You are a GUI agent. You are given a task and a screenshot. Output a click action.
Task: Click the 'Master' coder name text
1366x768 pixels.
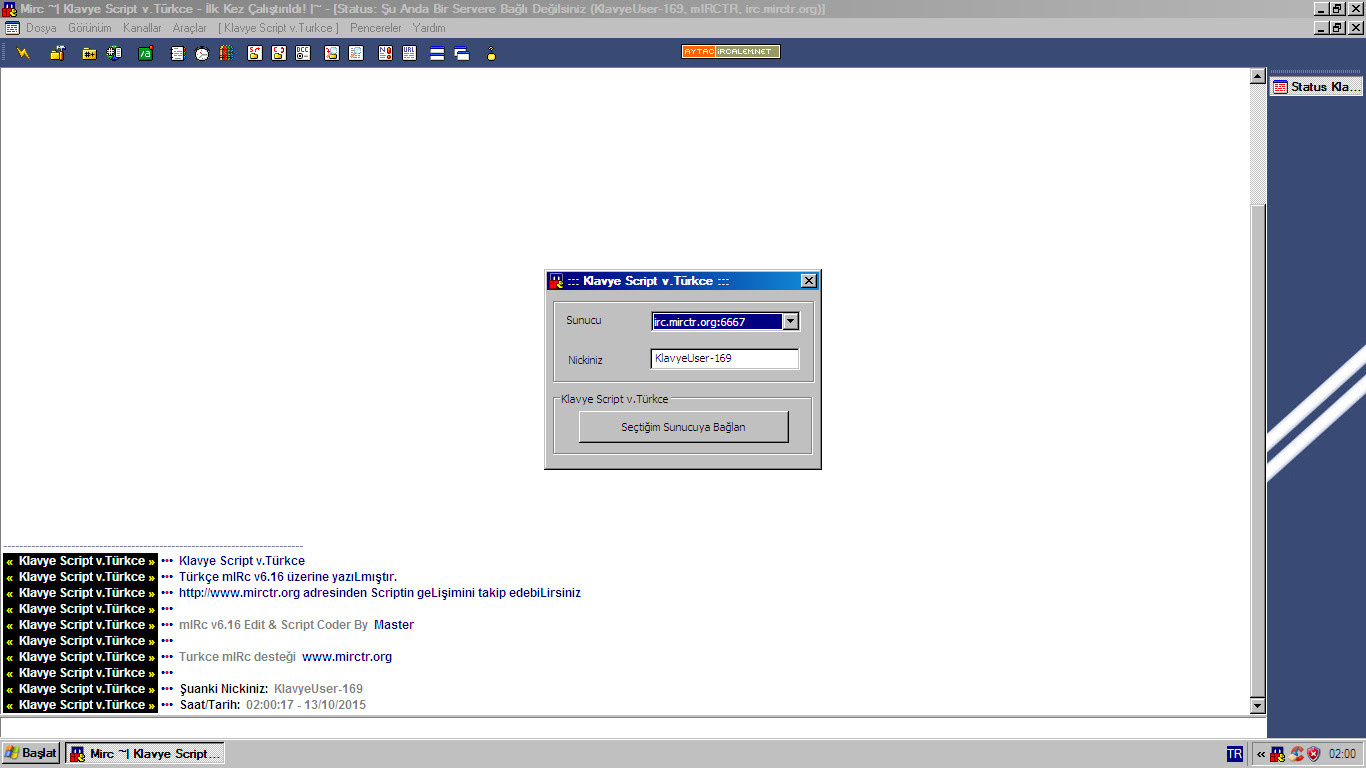[x=394, y=625]
